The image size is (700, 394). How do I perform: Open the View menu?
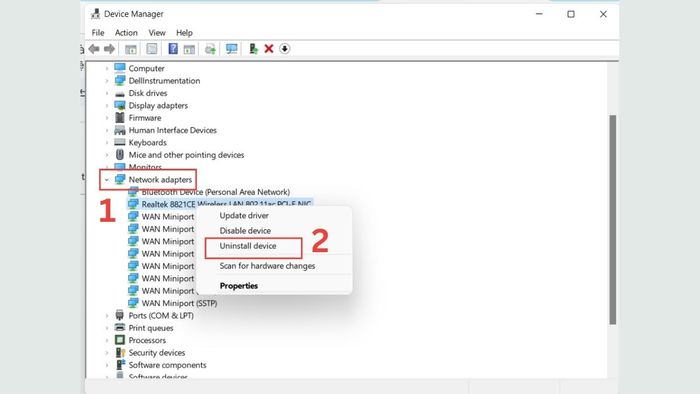click(157, 33)
